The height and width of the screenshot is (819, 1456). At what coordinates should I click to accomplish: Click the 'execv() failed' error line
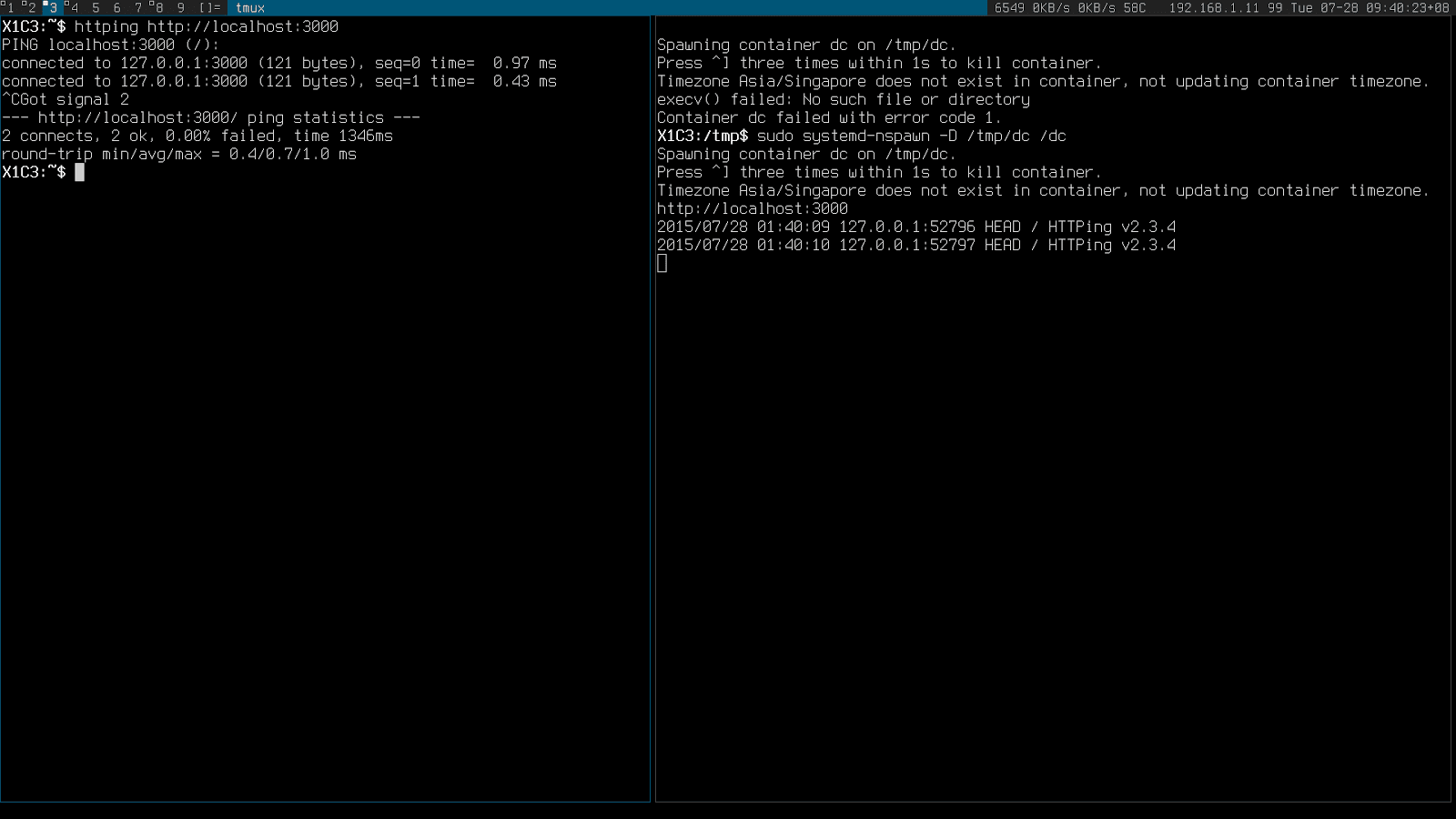[844, 99]
